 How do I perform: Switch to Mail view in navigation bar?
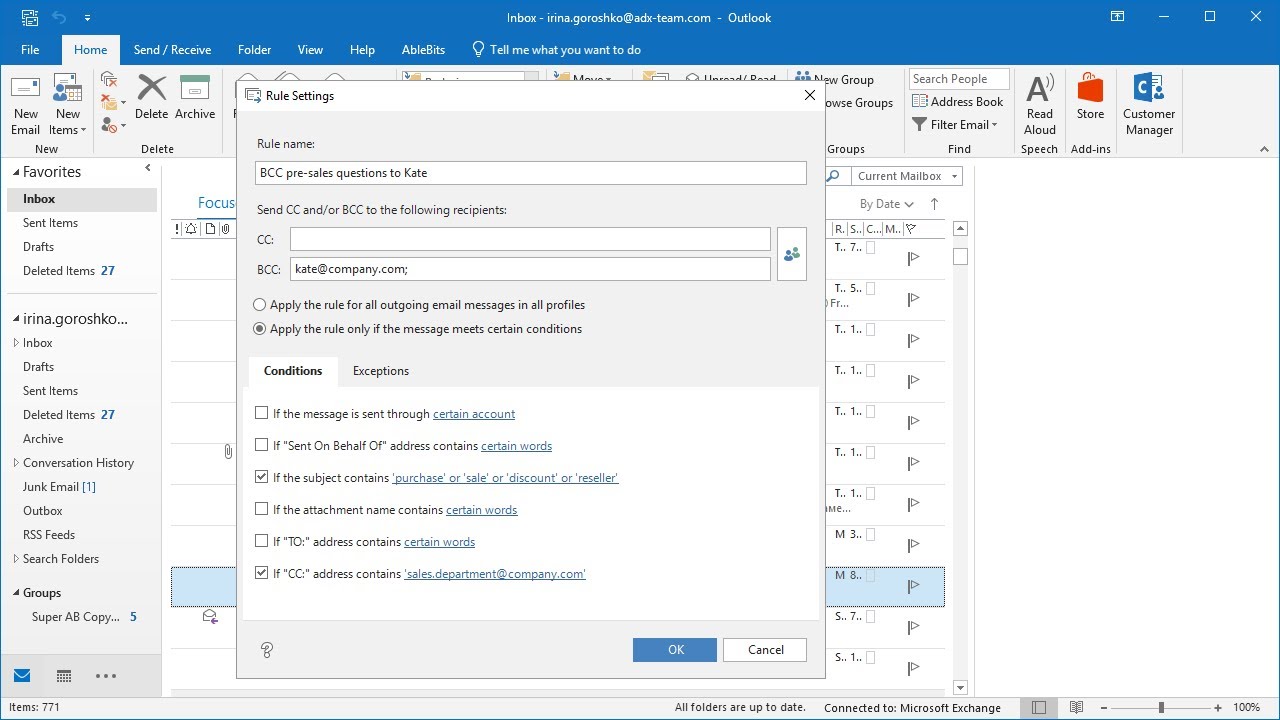coord(22,676)
